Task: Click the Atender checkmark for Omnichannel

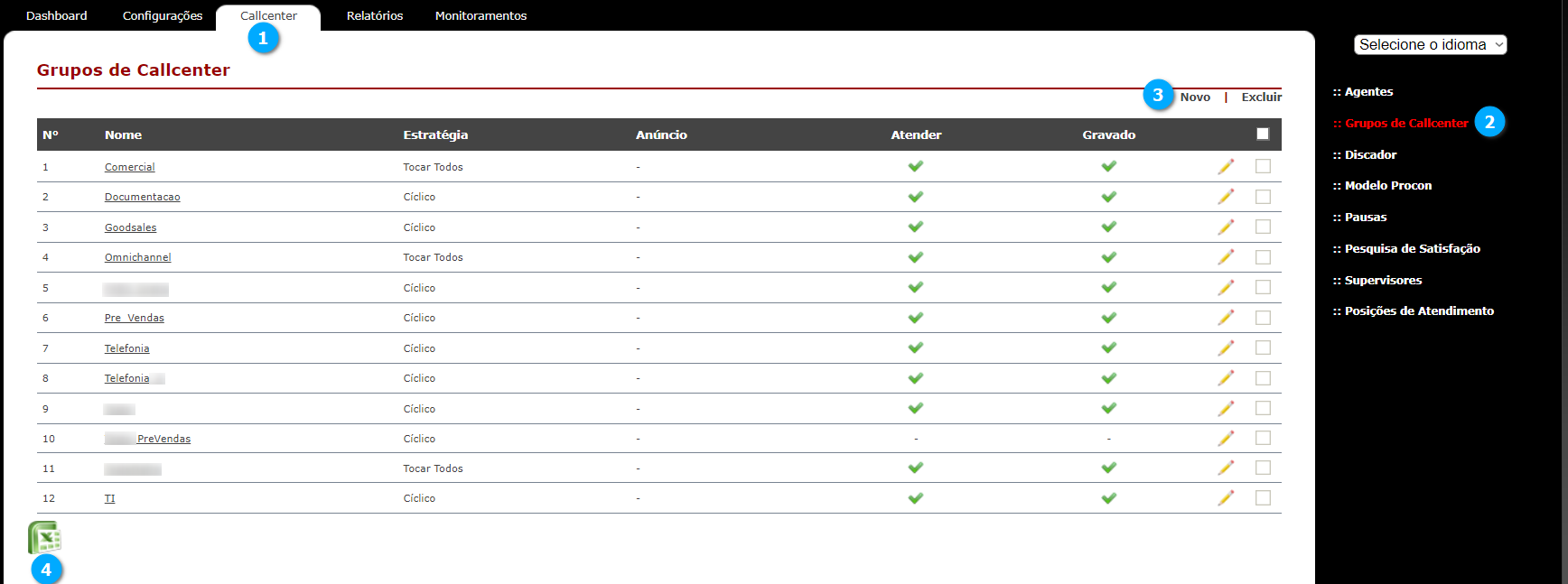Action: click(x=916, y=257)
